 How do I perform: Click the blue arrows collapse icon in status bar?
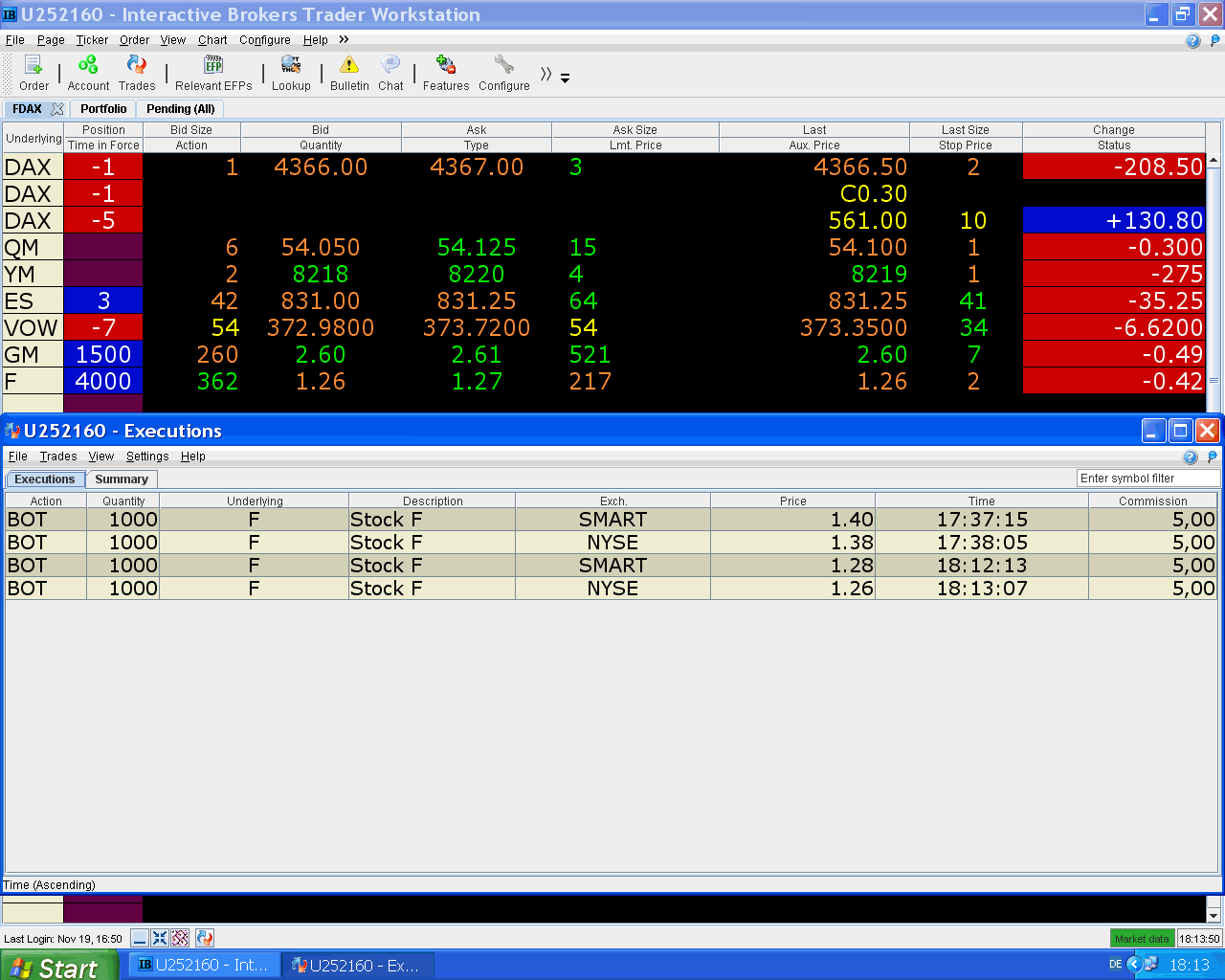pyautogui.click(x=160, y=938)
